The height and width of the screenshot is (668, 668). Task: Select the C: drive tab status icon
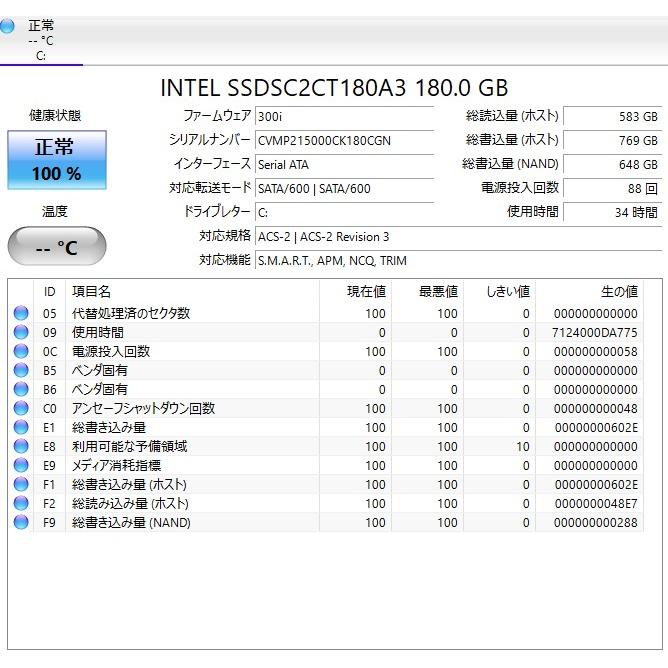6,26
